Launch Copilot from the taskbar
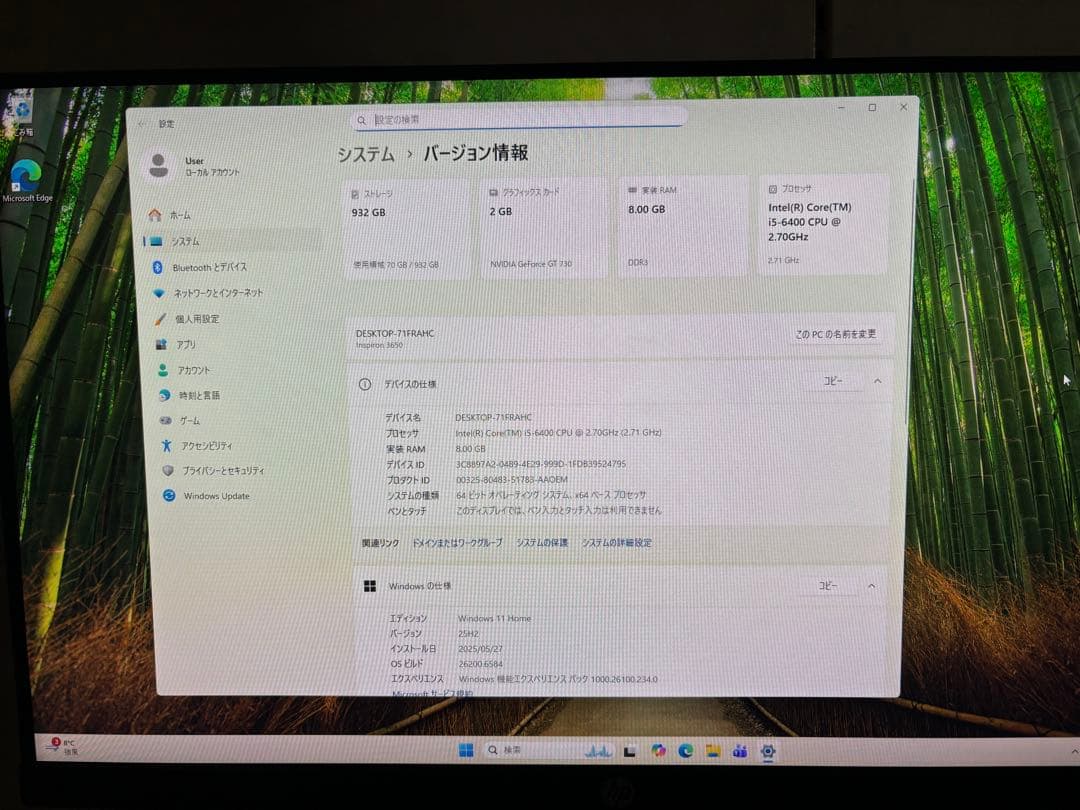This screenshot has height=810, width=1080. coord(658,751)
